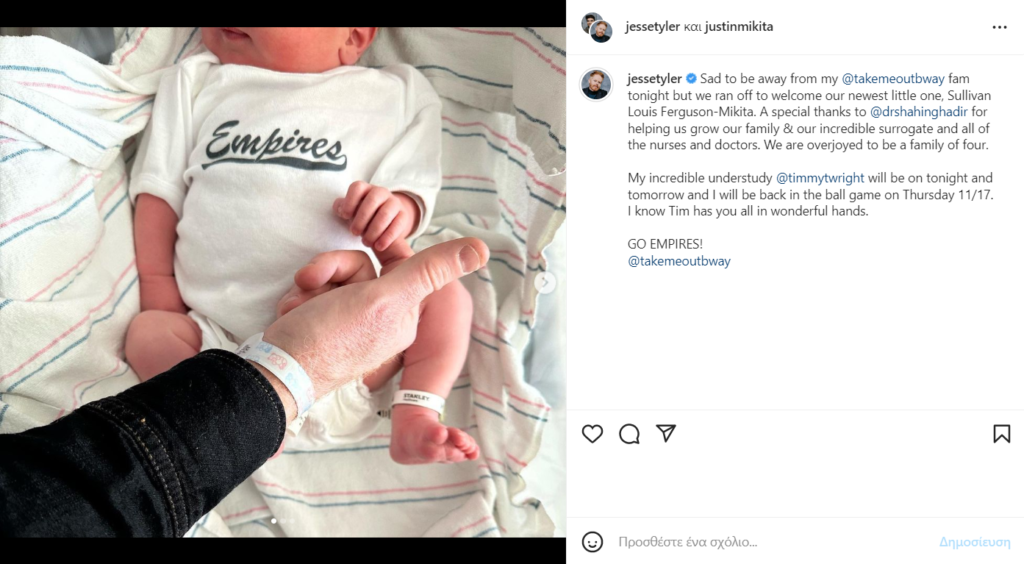This screenshot has width=1024, height=564.
Task: Click the blue verified badge
Action: [x=691, y=79]
